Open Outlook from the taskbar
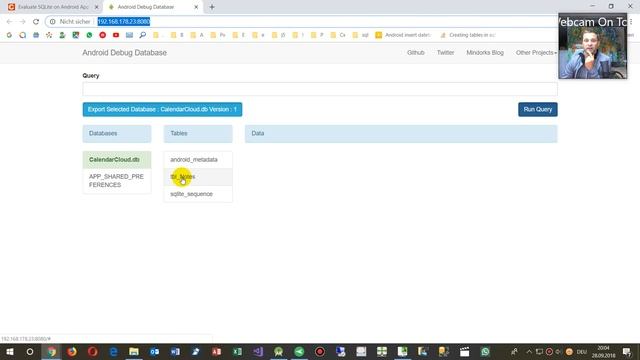Image resolution: width=640 pixels, height=360 pixels. (x=154, y=351)
